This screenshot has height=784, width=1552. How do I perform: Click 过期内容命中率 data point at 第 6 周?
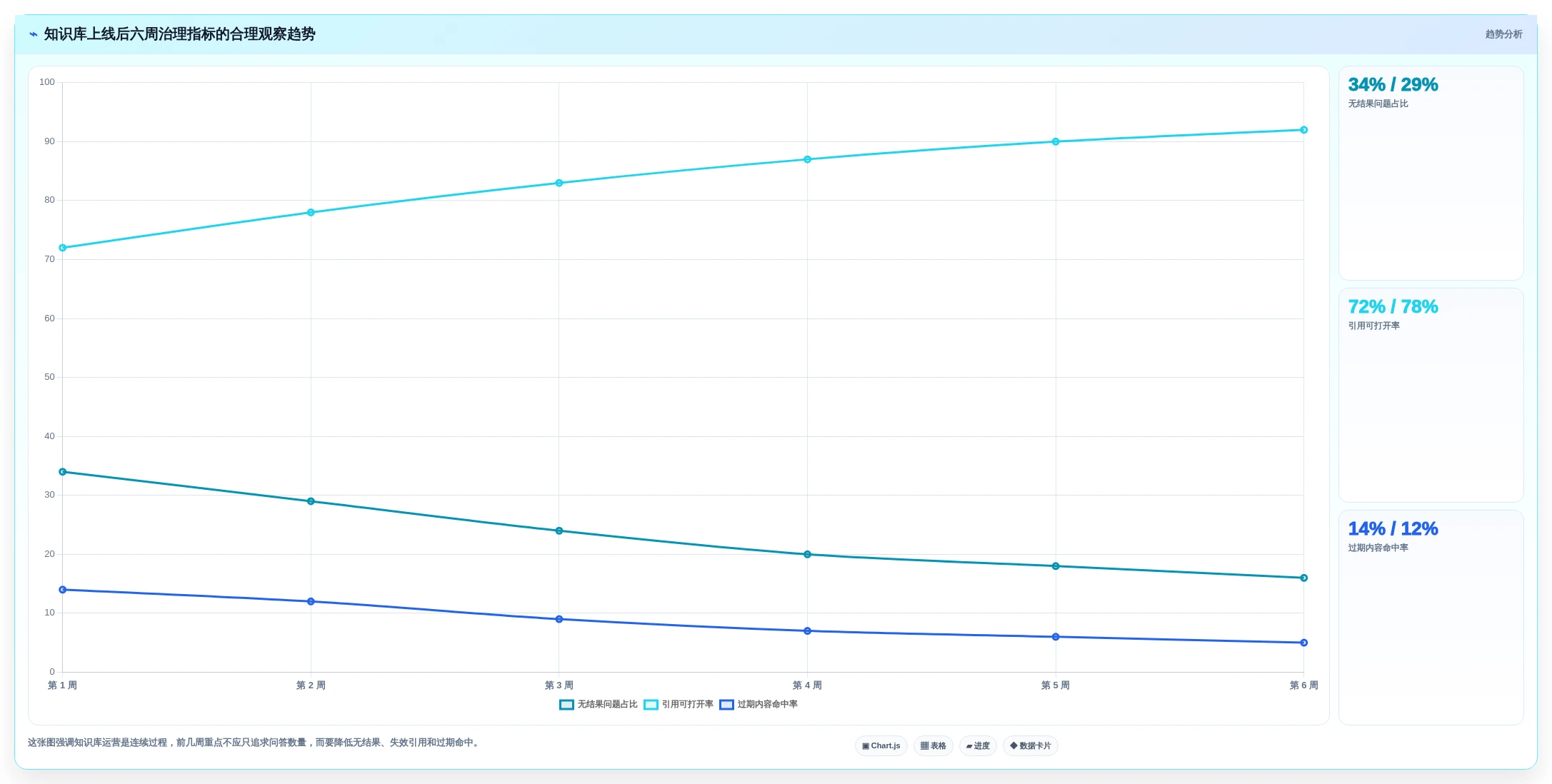click(1303, 643)
